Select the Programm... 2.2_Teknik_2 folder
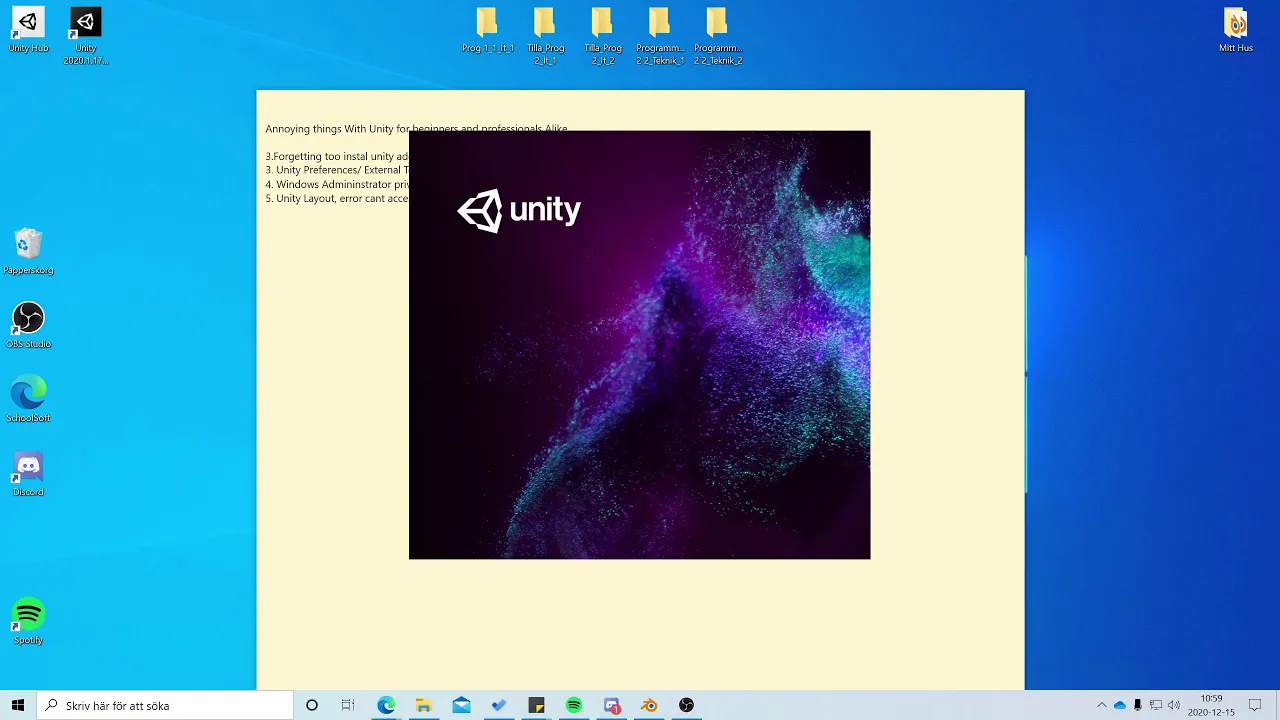1280x720 pixels. pyautogui.click(x=718, y=35)
